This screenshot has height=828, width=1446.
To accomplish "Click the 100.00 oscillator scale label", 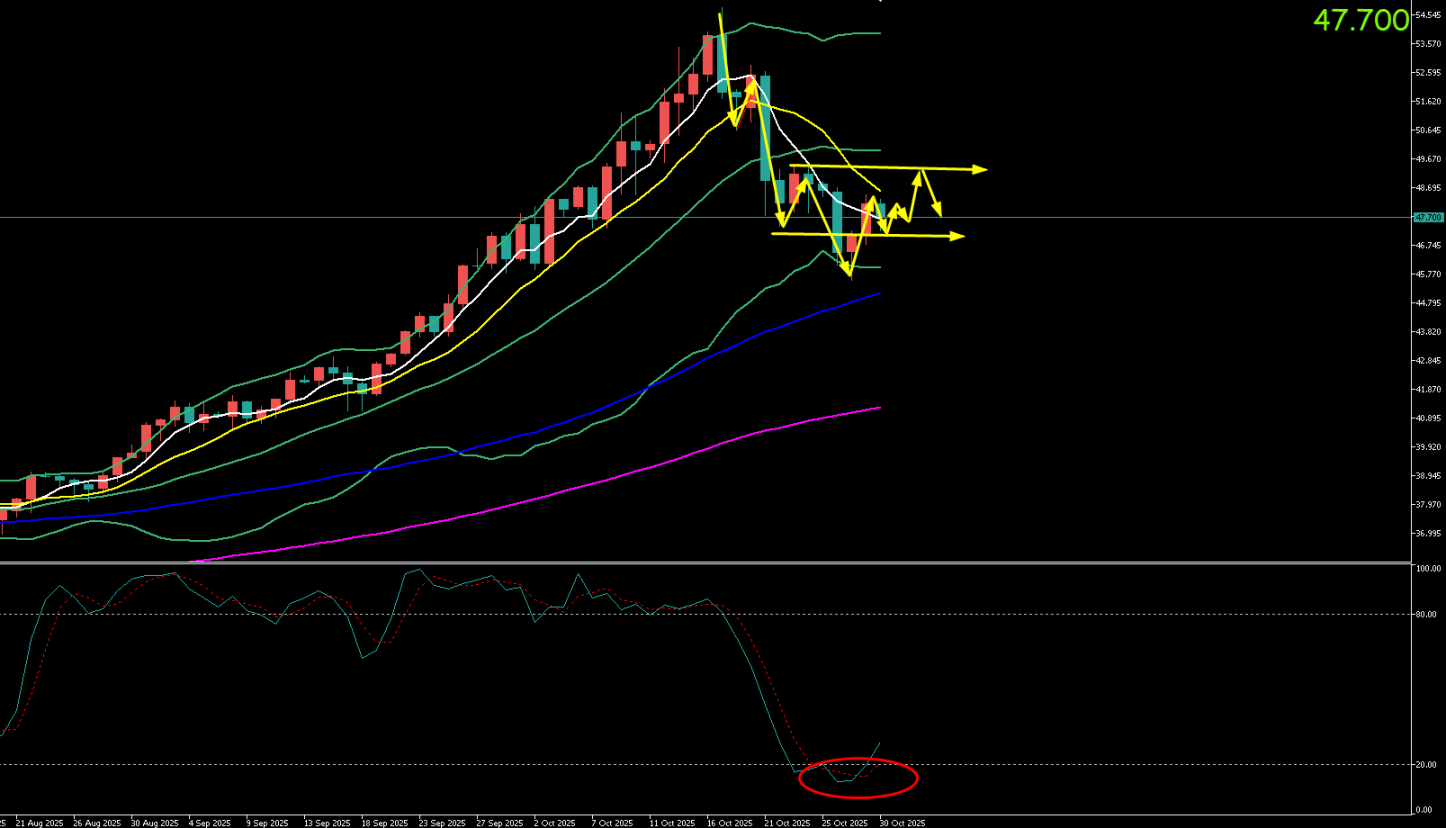I will point(1427,568).
